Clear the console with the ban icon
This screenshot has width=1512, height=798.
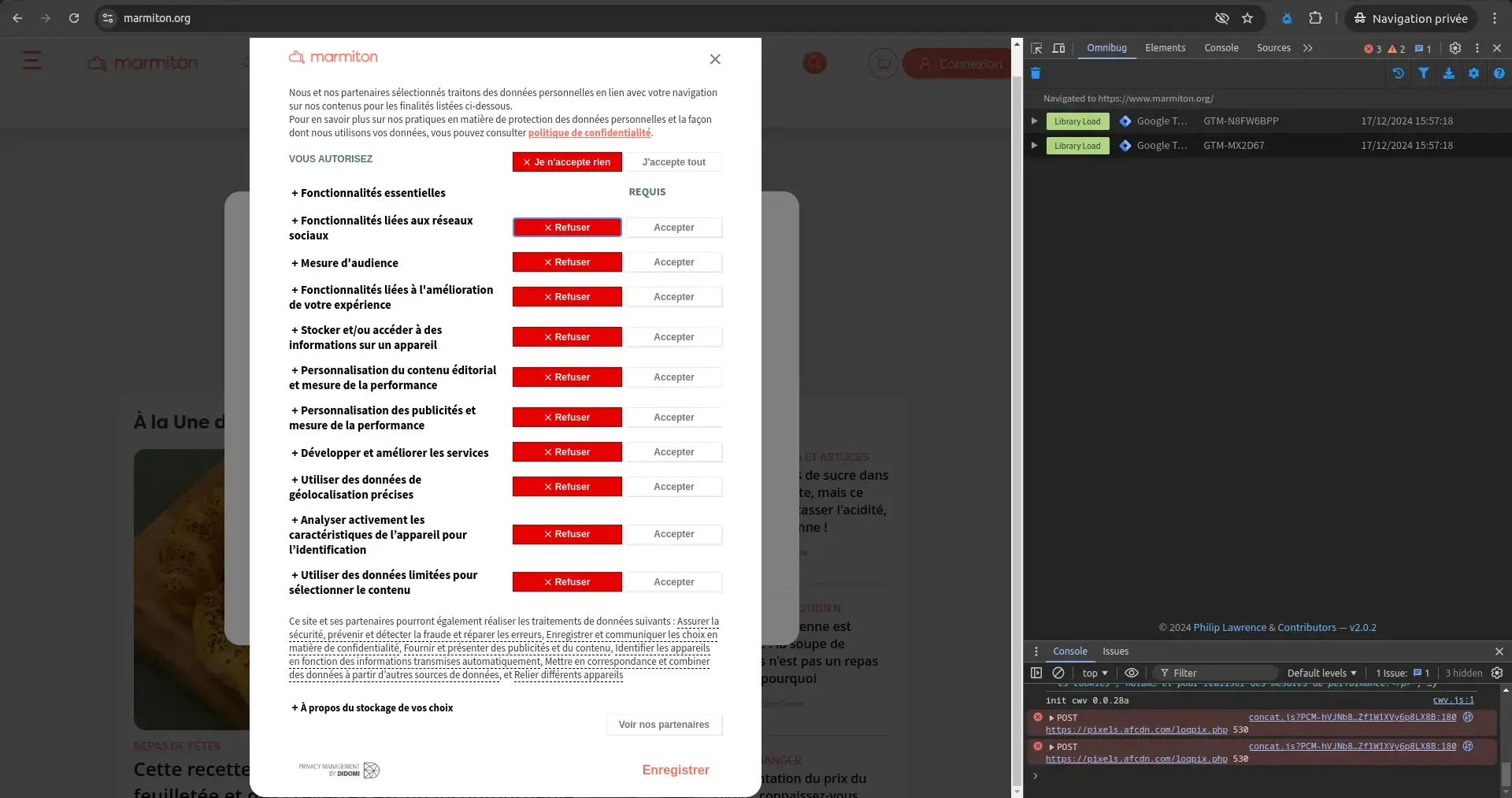point(1058,673)
